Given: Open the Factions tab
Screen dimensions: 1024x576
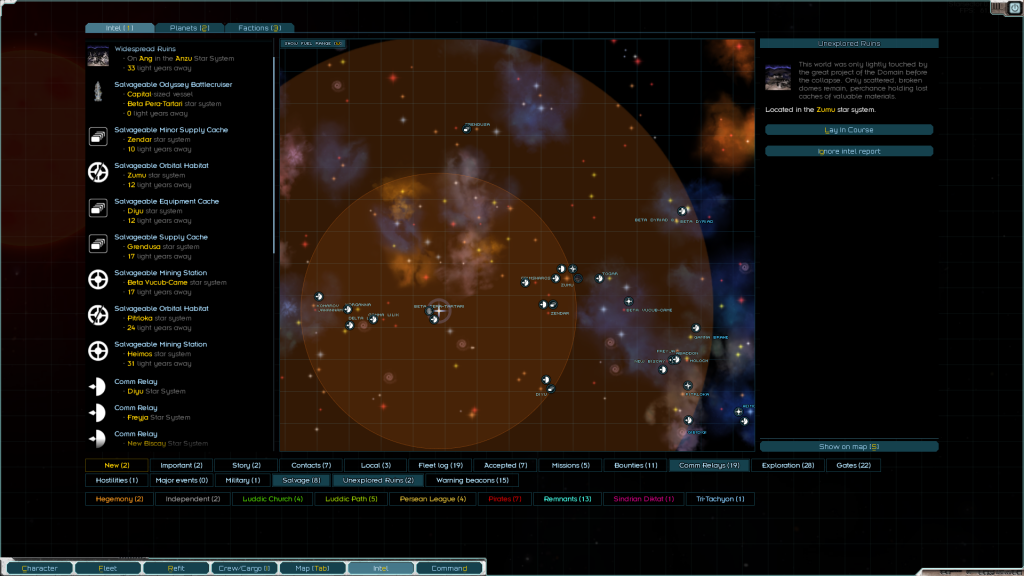Looking at the screenshot, I should (x=259, y=28).
